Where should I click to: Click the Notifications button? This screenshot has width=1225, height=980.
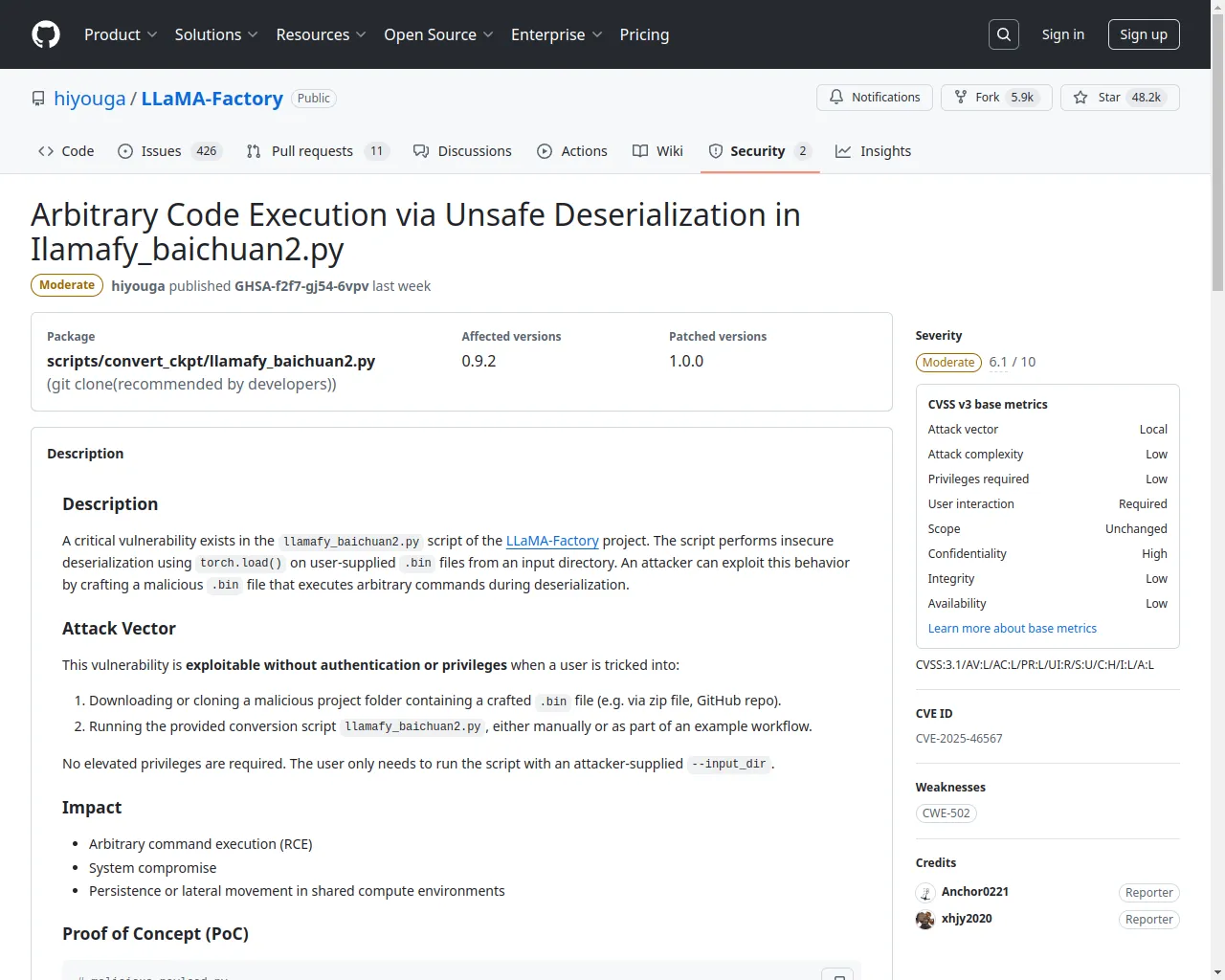875,98
